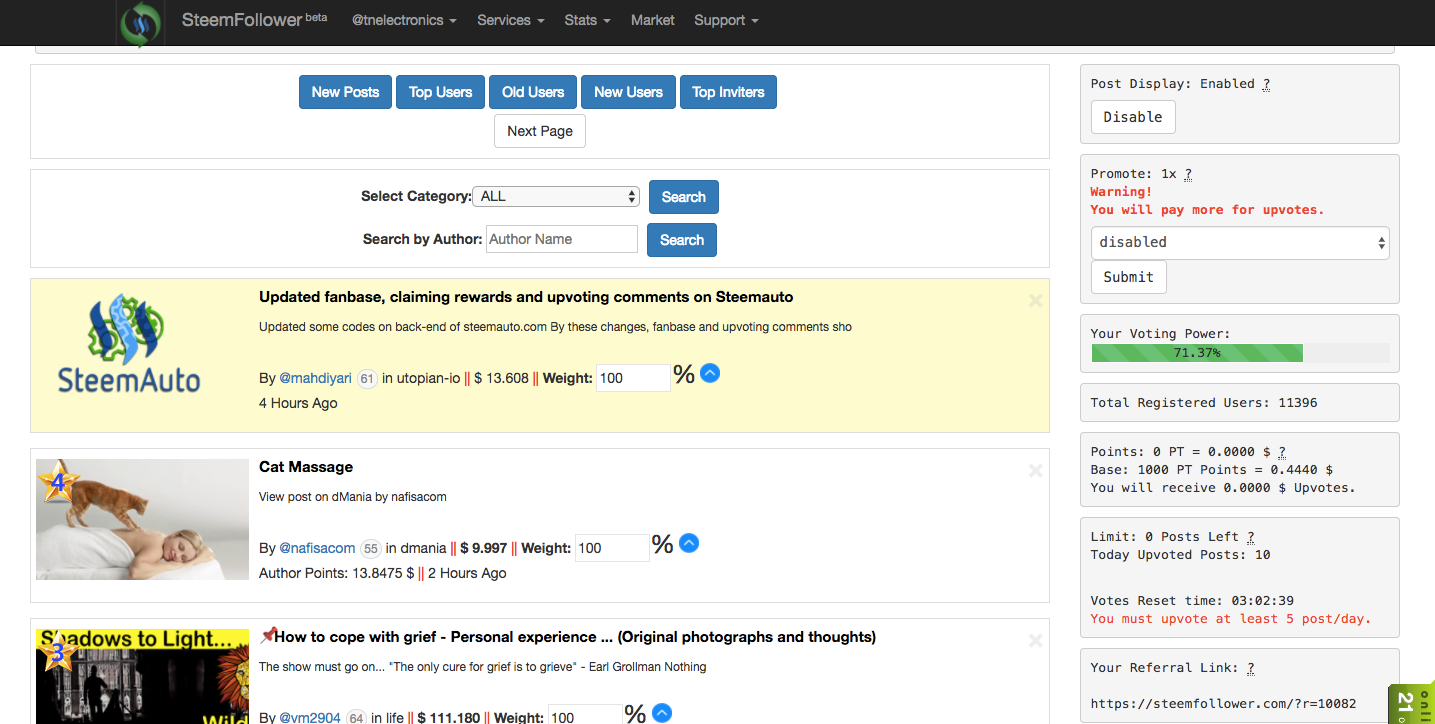Go to the Market page
The width and height of the screenshot is (1435, 724).
(x=652, y=20)
